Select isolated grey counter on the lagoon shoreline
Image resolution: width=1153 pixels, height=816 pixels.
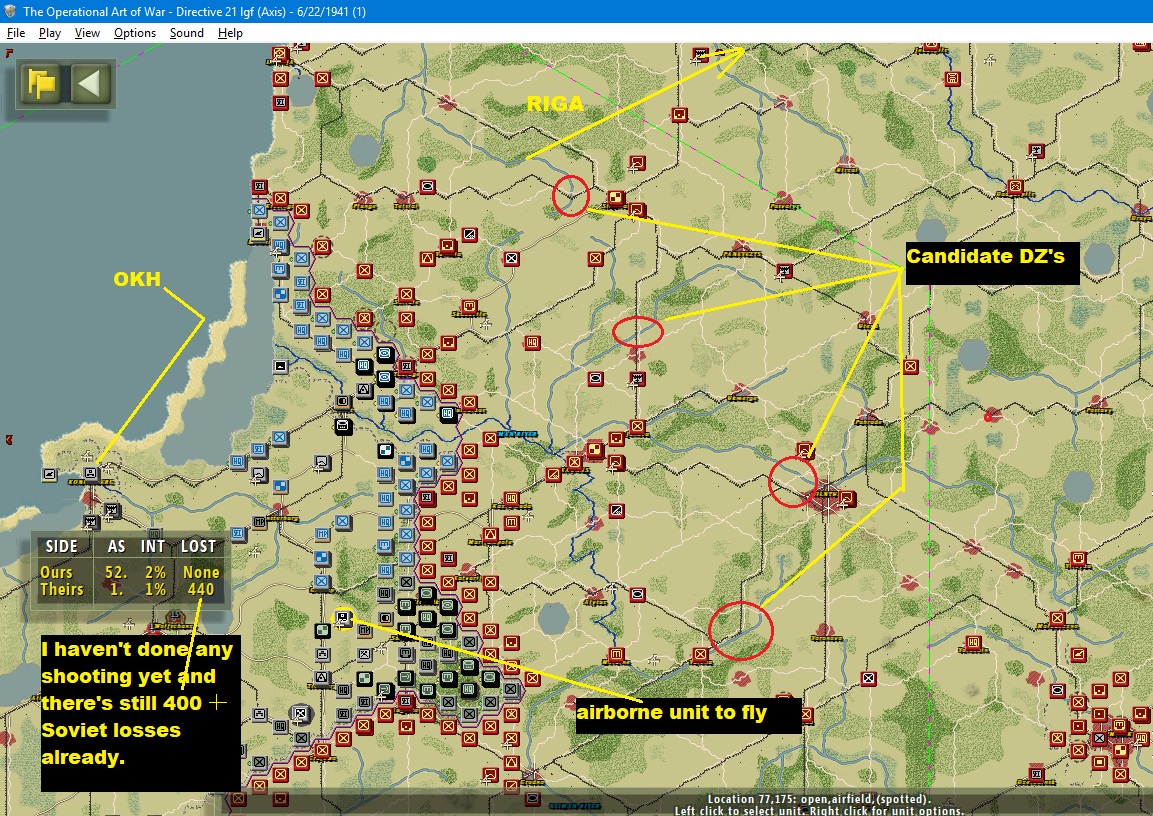pyautogui.click(x=280, y=366)
